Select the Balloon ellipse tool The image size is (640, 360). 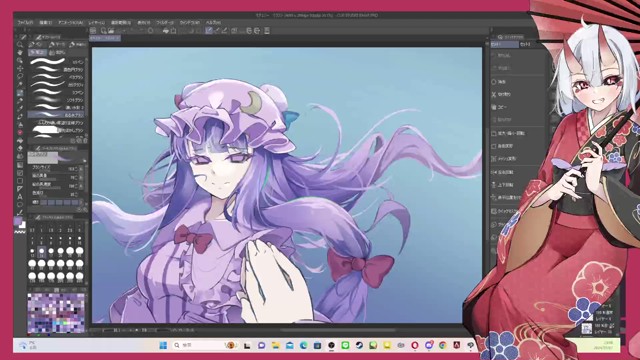(x=20, y=204)
